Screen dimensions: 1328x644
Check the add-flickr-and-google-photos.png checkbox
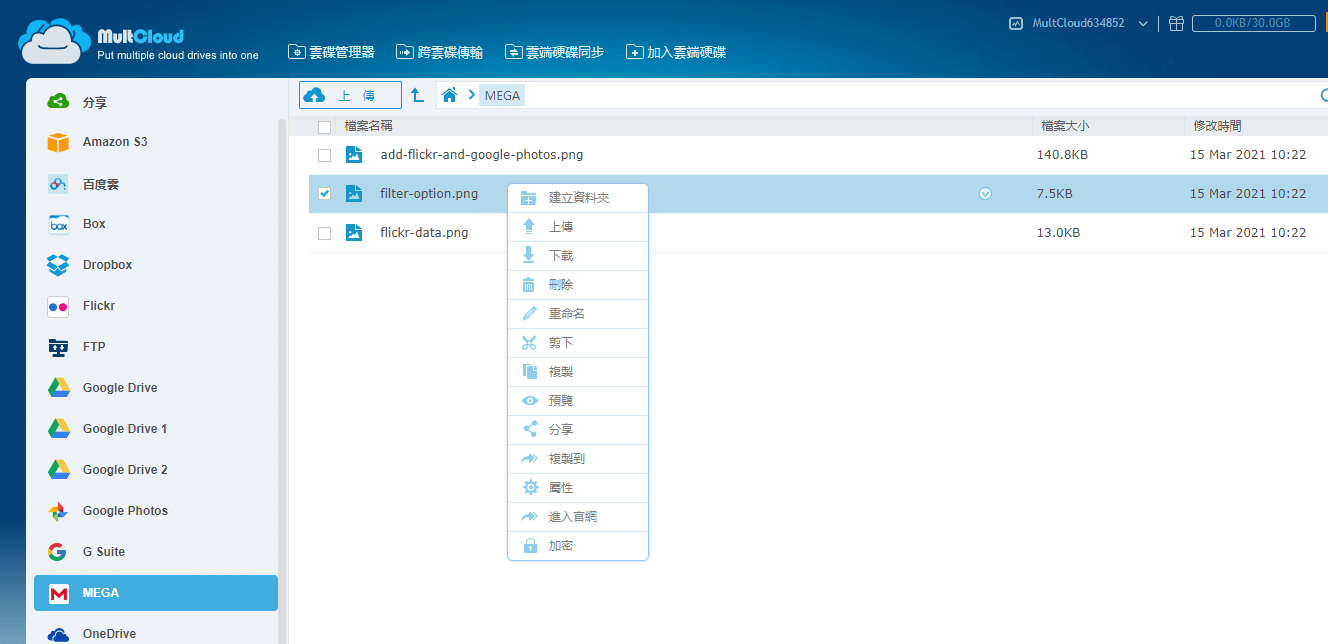click(x=324, y=155)
